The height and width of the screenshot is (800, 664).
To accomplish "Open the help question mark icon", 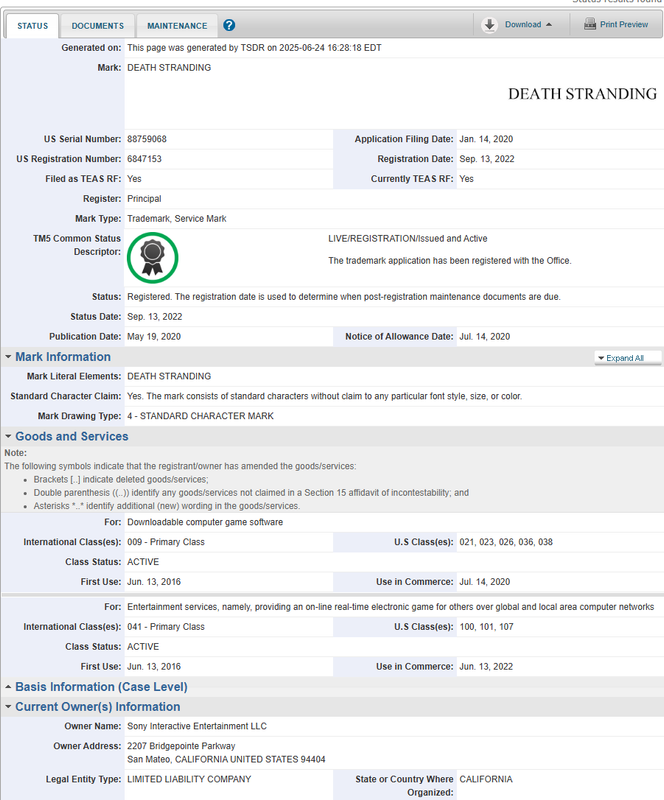I will (x=229, y=25).
